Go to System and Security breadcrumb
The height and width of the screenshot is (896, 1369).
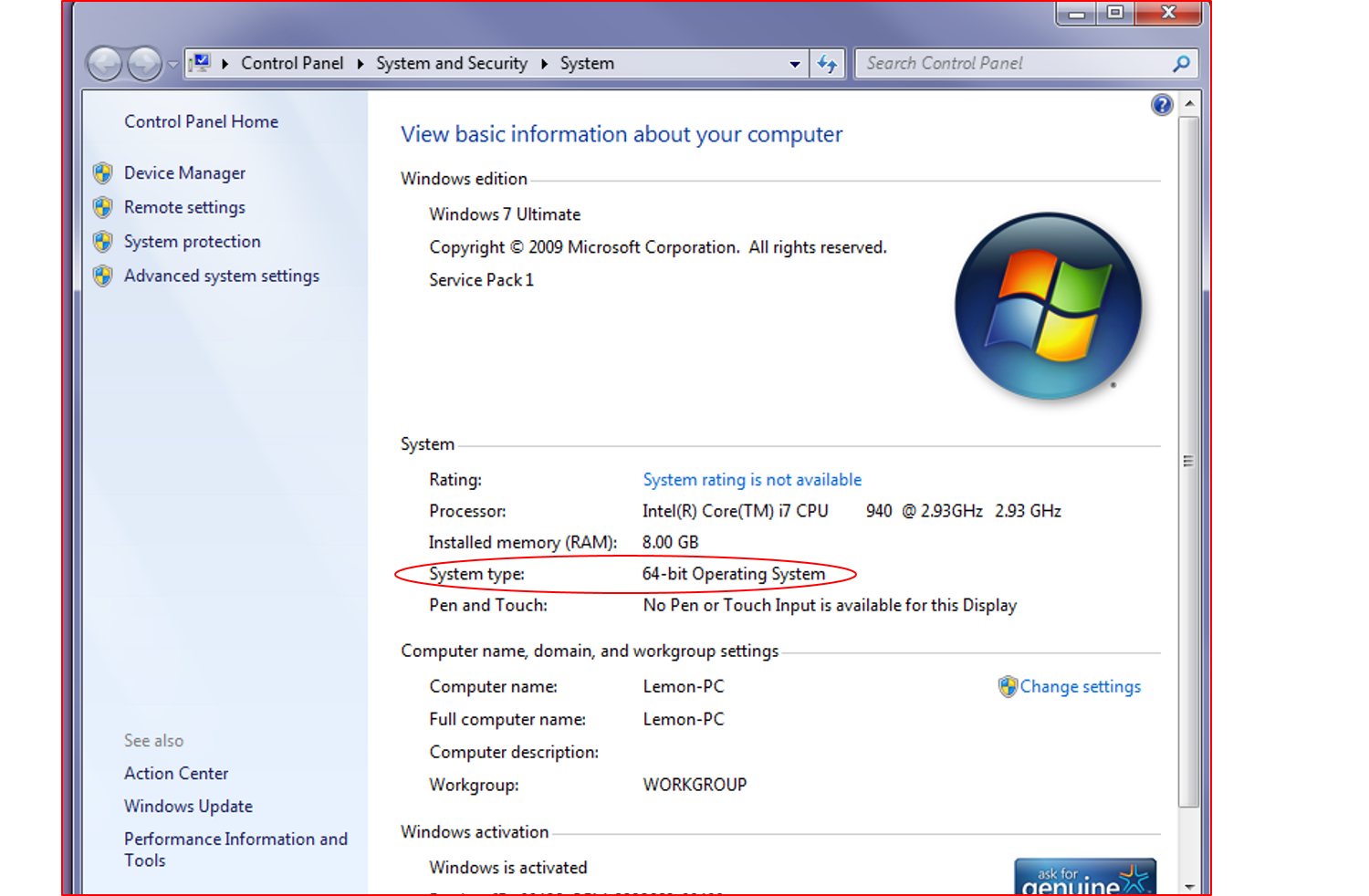click(x=452, y=64)
